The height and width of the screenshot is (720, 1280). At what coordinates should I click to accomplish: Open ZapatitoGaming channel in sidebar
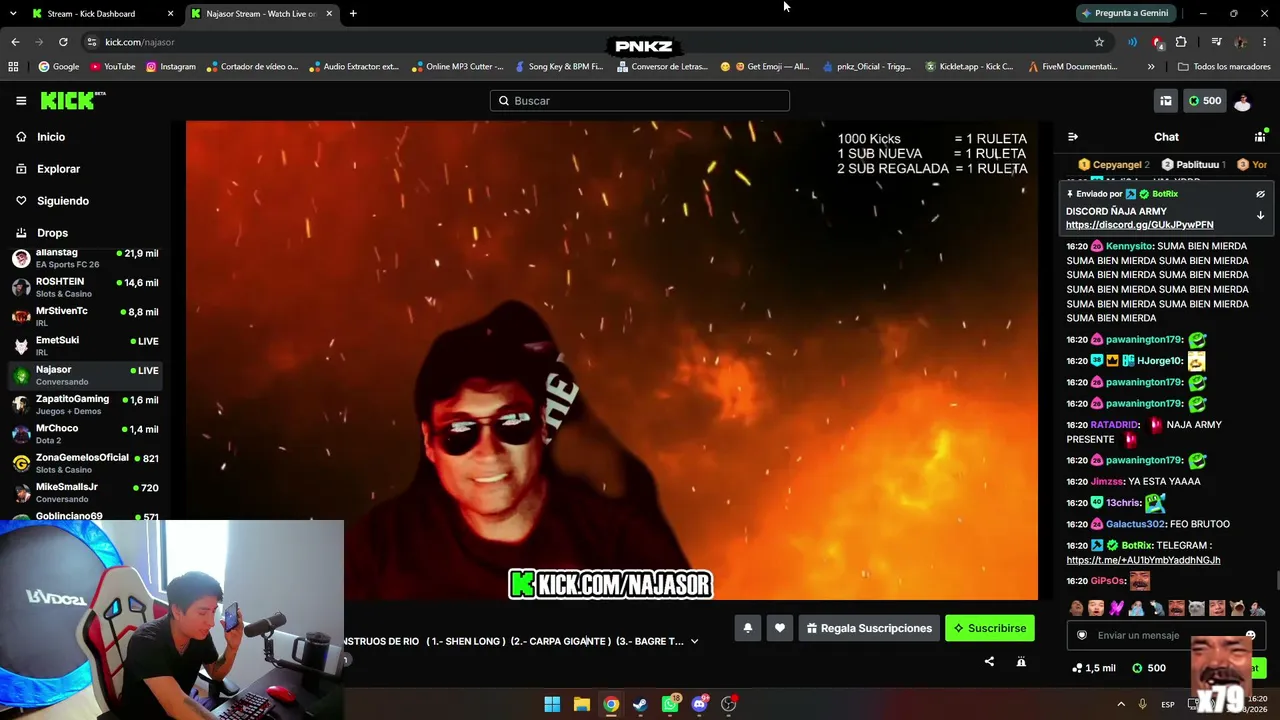(x=85, y=404)
